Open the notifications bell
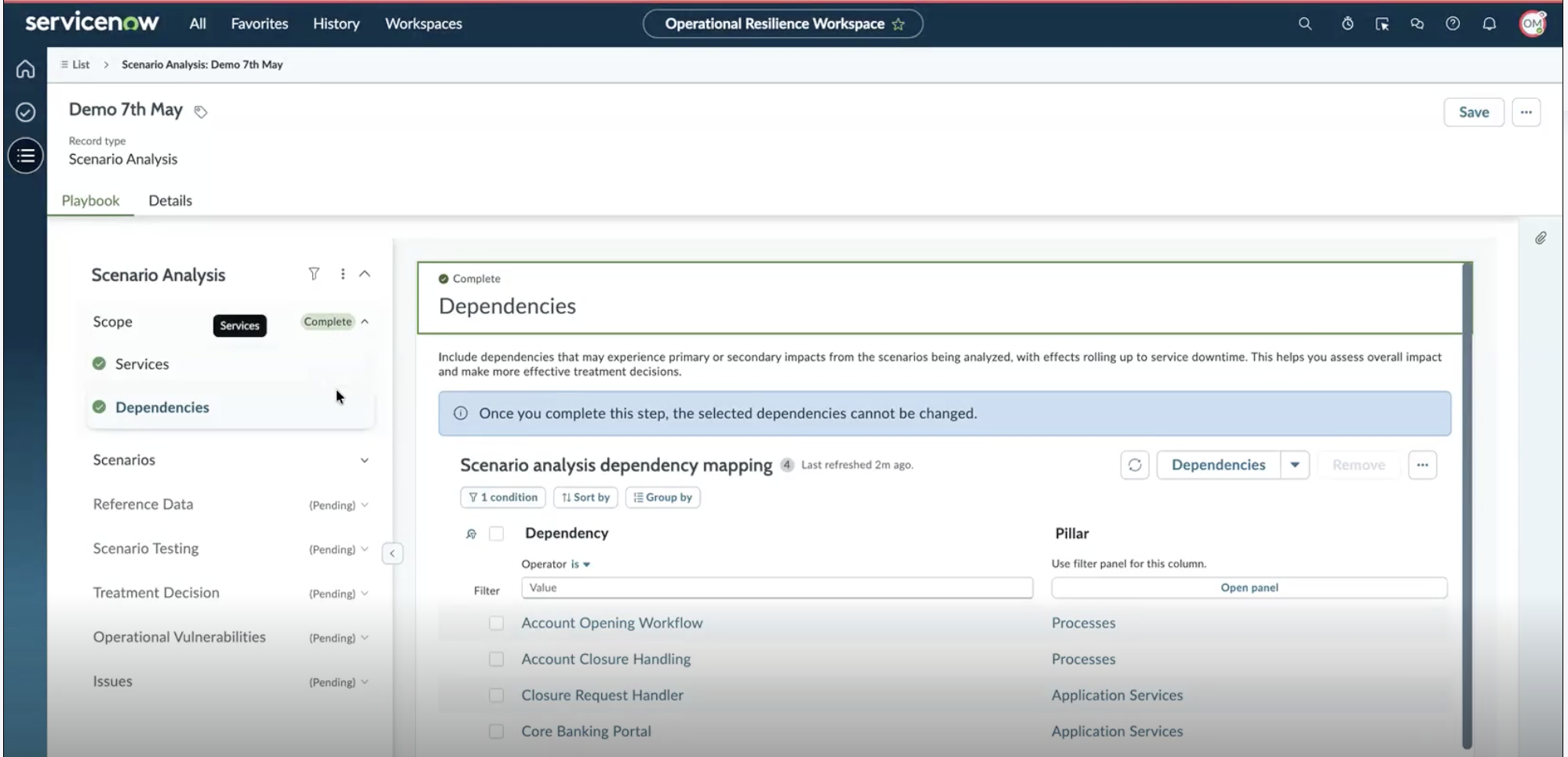This screenshot has width=1568, height=757. (x=1489, y=24)
